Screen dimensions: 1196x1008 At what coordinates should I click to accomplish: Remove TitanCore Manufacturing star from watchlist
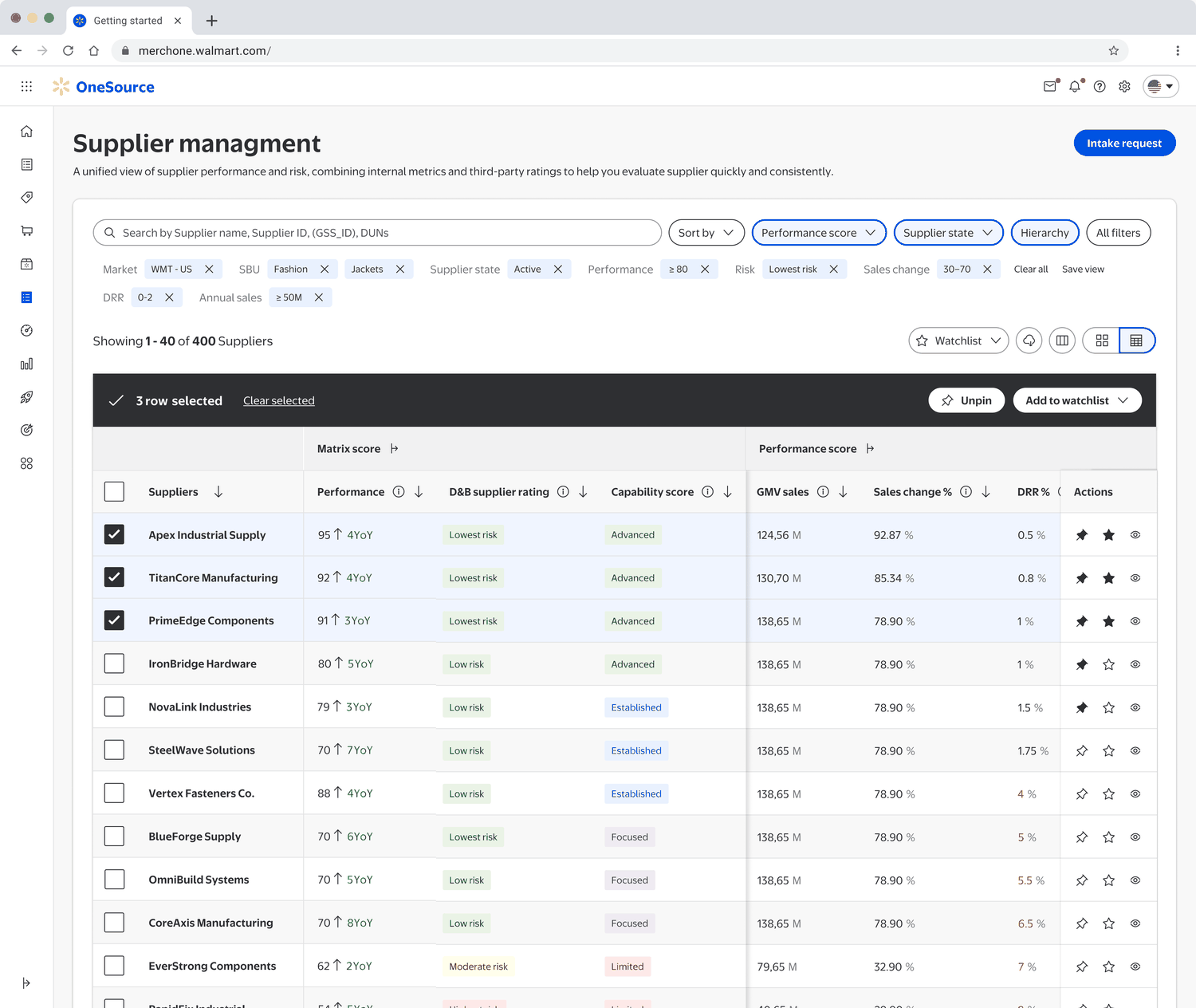1108,578
